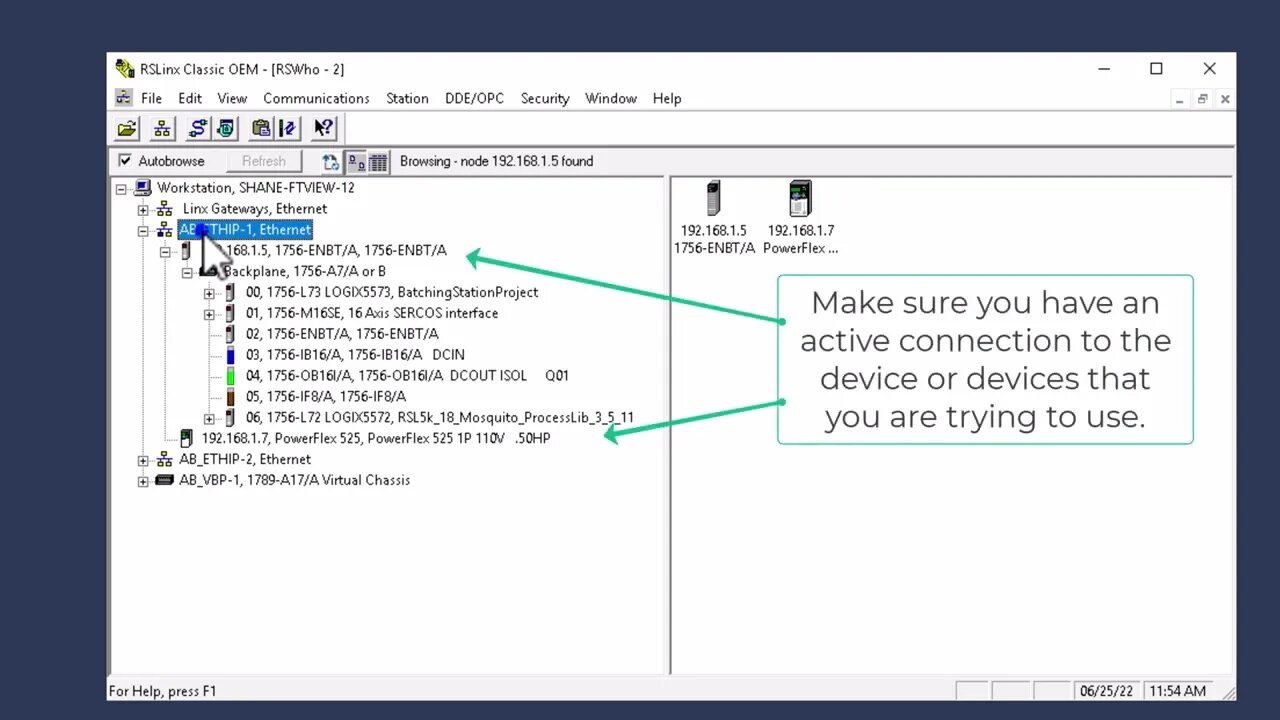Open the File menu

151,98
